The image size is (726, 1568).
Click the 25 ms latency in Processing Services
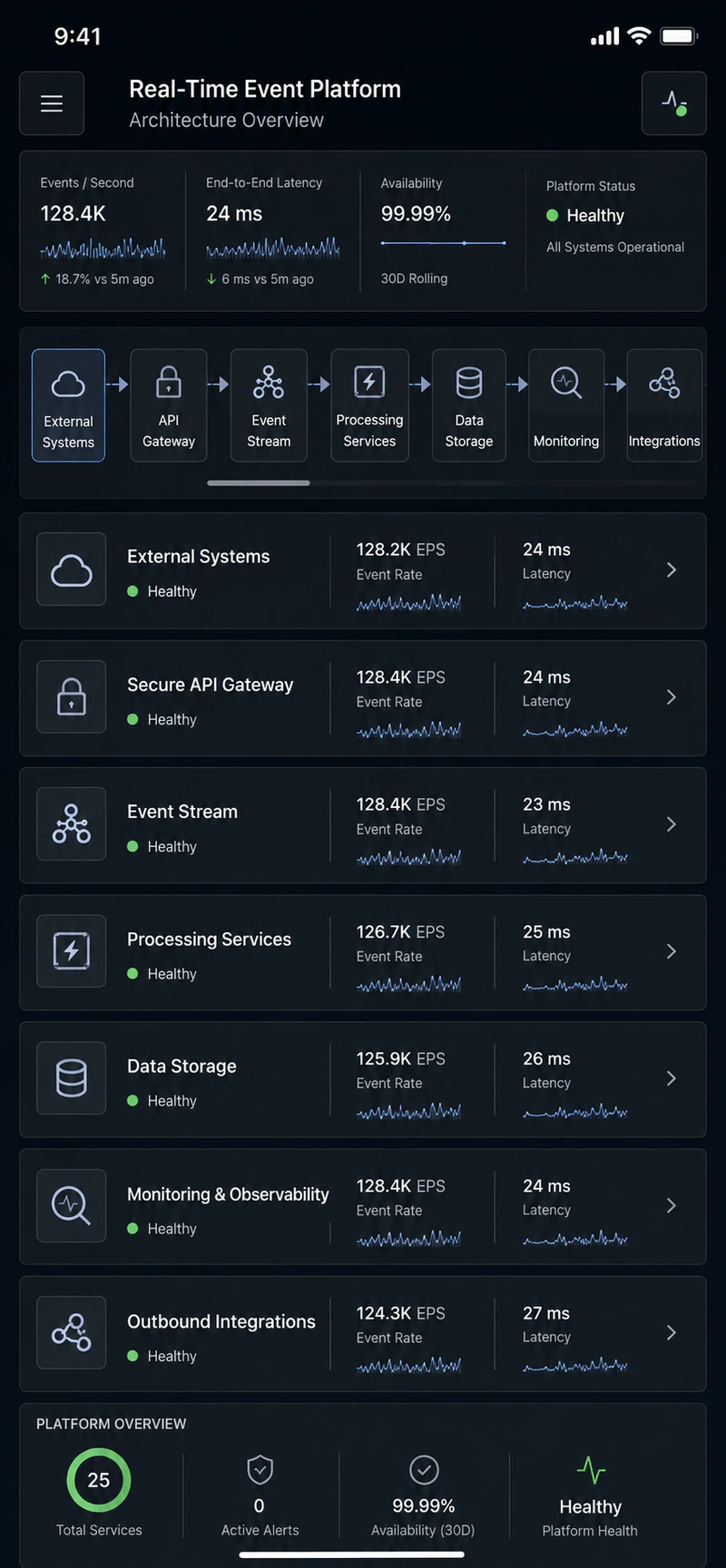pyautogui.click(x=546, y=931)
